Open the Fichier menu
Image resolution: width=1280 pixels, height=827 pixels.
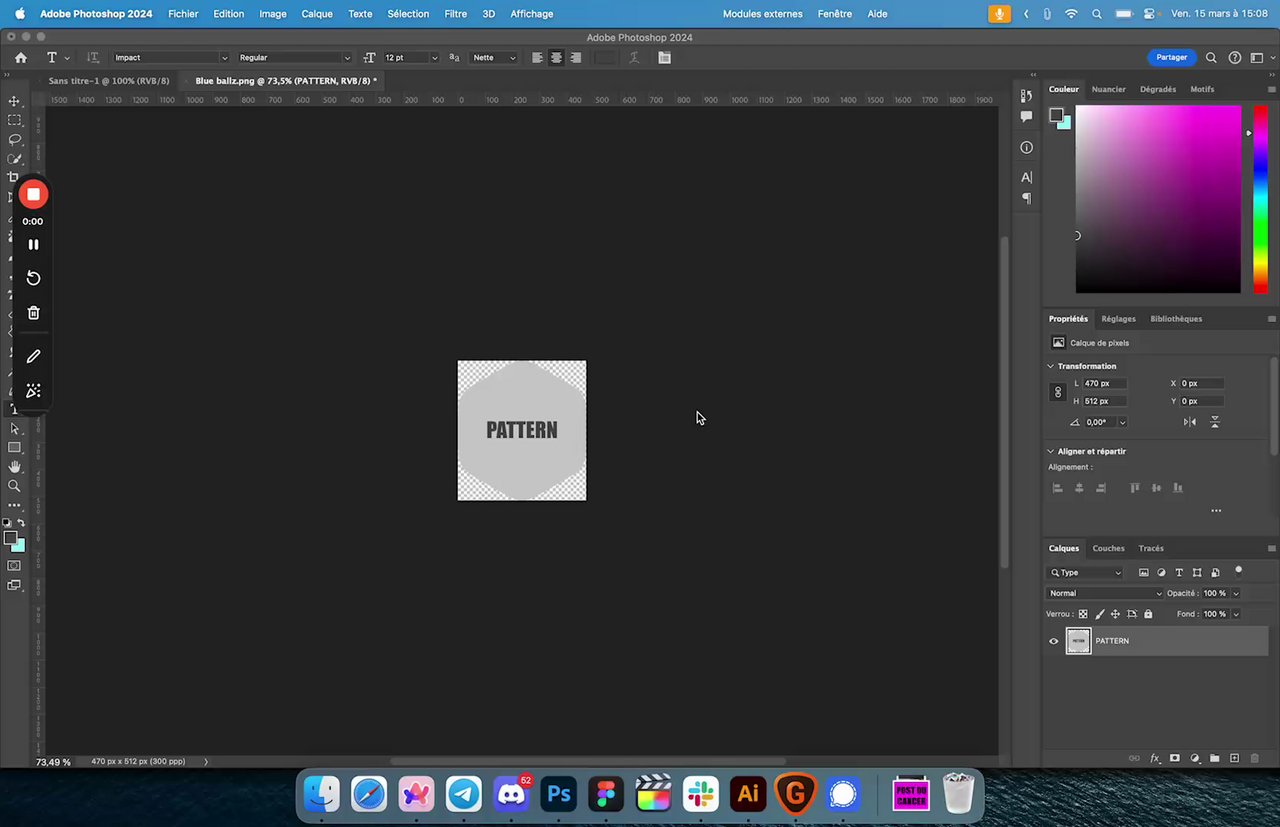point(183,14)
